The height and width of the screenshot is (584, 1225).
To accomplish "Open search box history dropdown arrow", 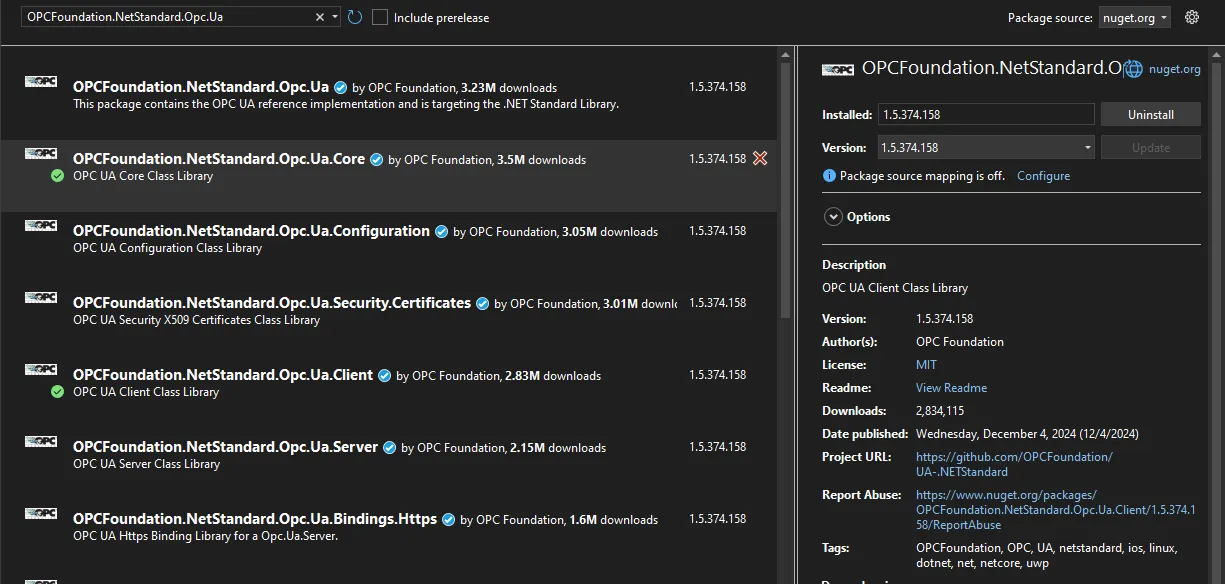I will tap(335, 17).
